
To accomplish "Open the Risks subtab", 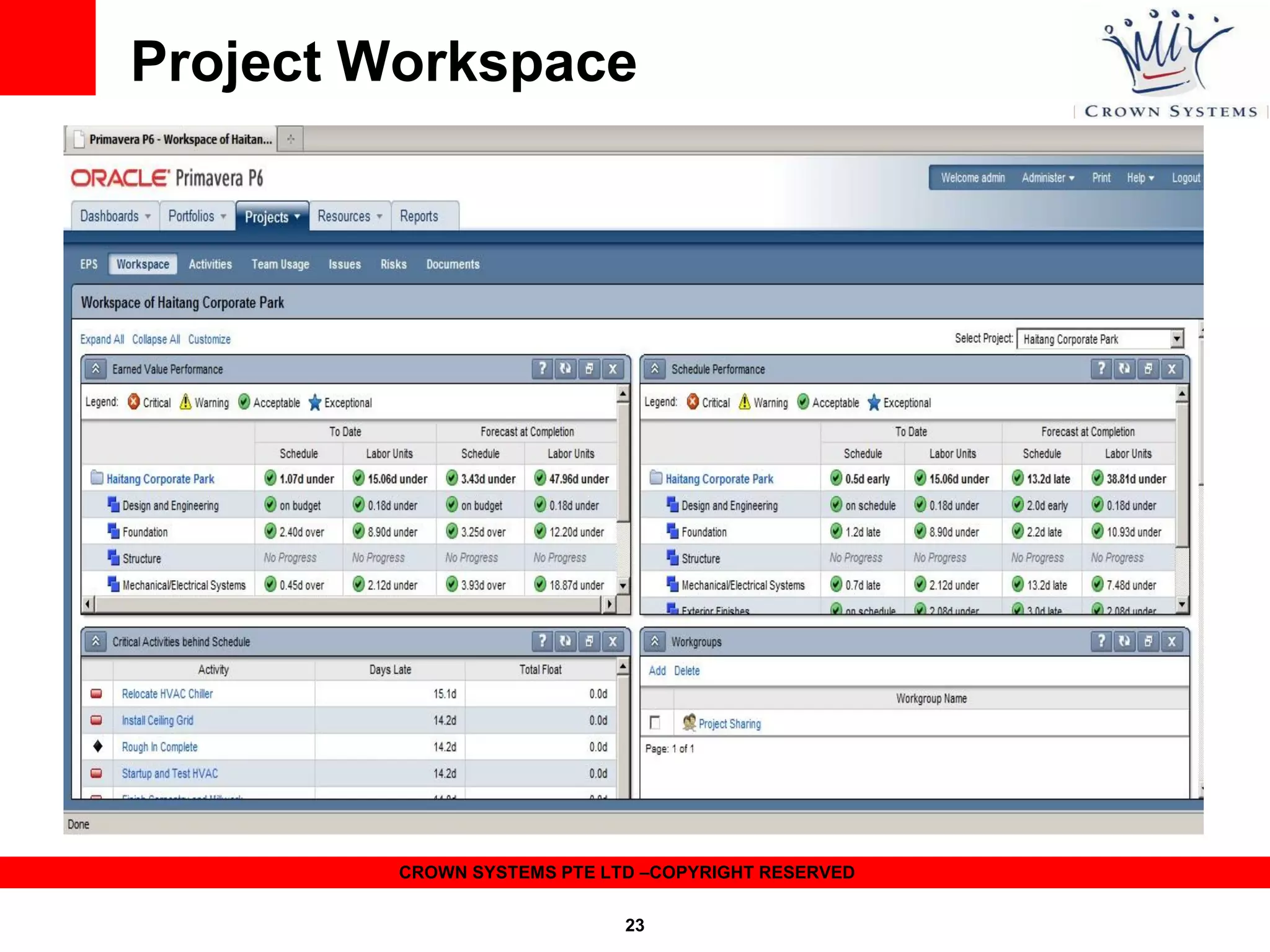I will point(394,264).
